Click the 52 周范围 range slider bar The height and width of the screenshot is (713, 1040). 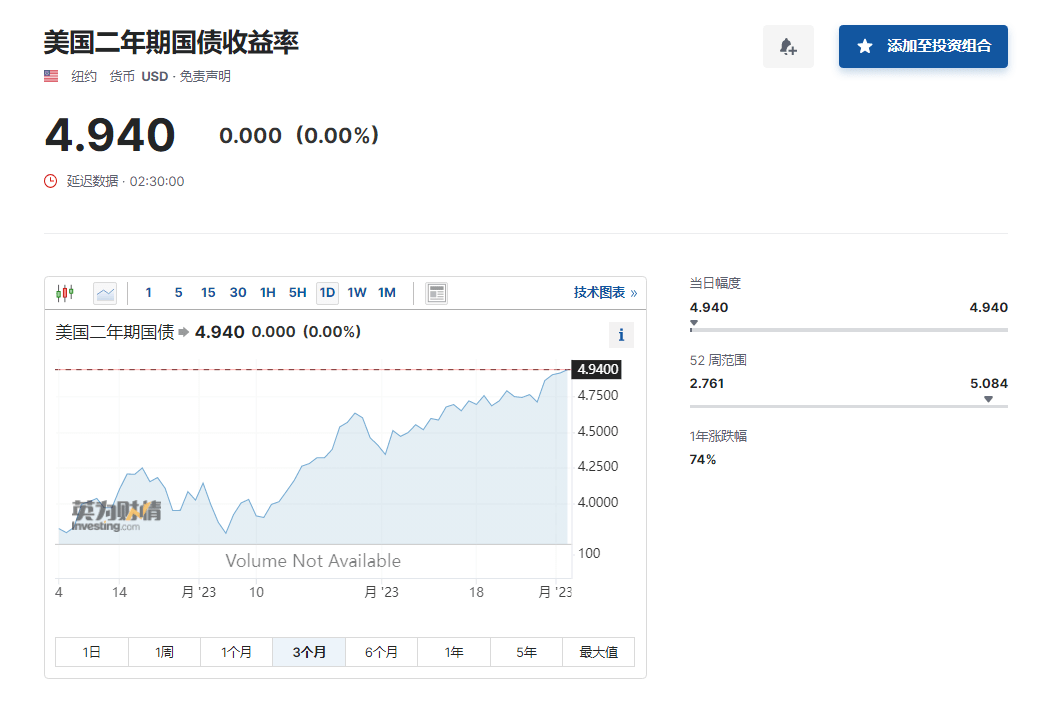point(849,406)
